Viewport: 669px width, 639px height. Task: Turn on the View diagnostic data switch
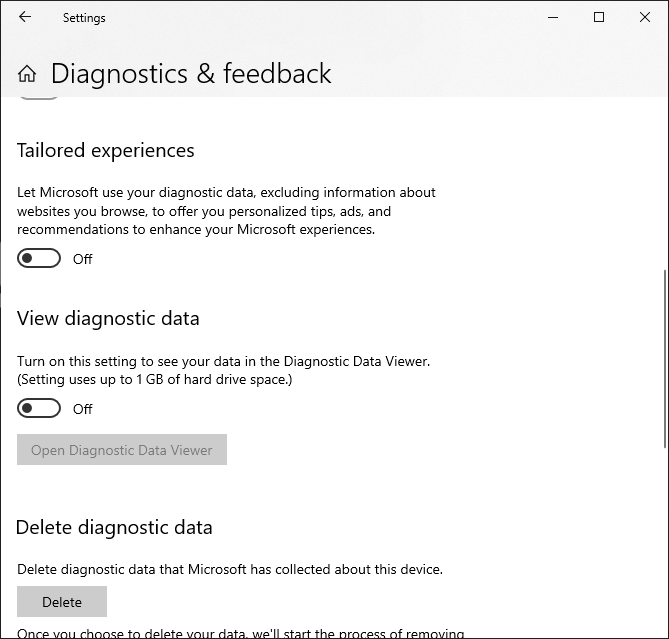click(39, 409)
